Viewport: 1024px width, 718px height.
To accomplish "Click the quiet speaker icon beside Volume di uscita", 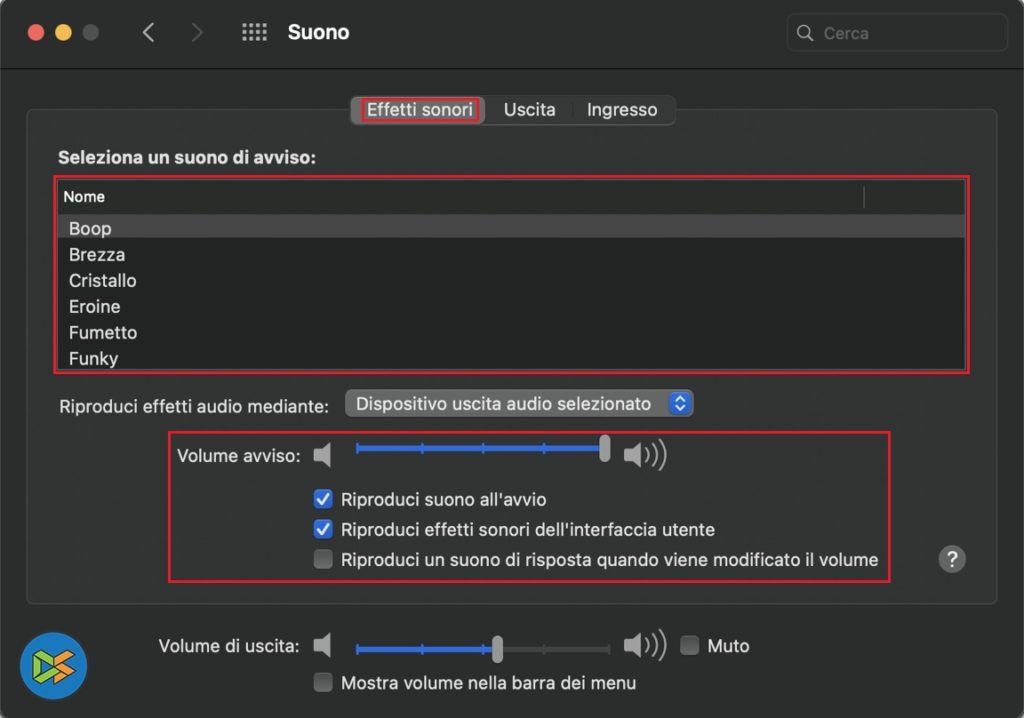I will 322,646.
